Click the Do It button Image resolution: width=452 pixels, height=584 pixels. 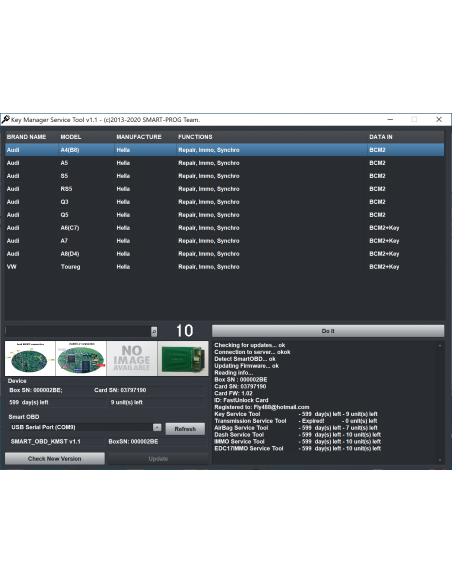tap(328, 331)
